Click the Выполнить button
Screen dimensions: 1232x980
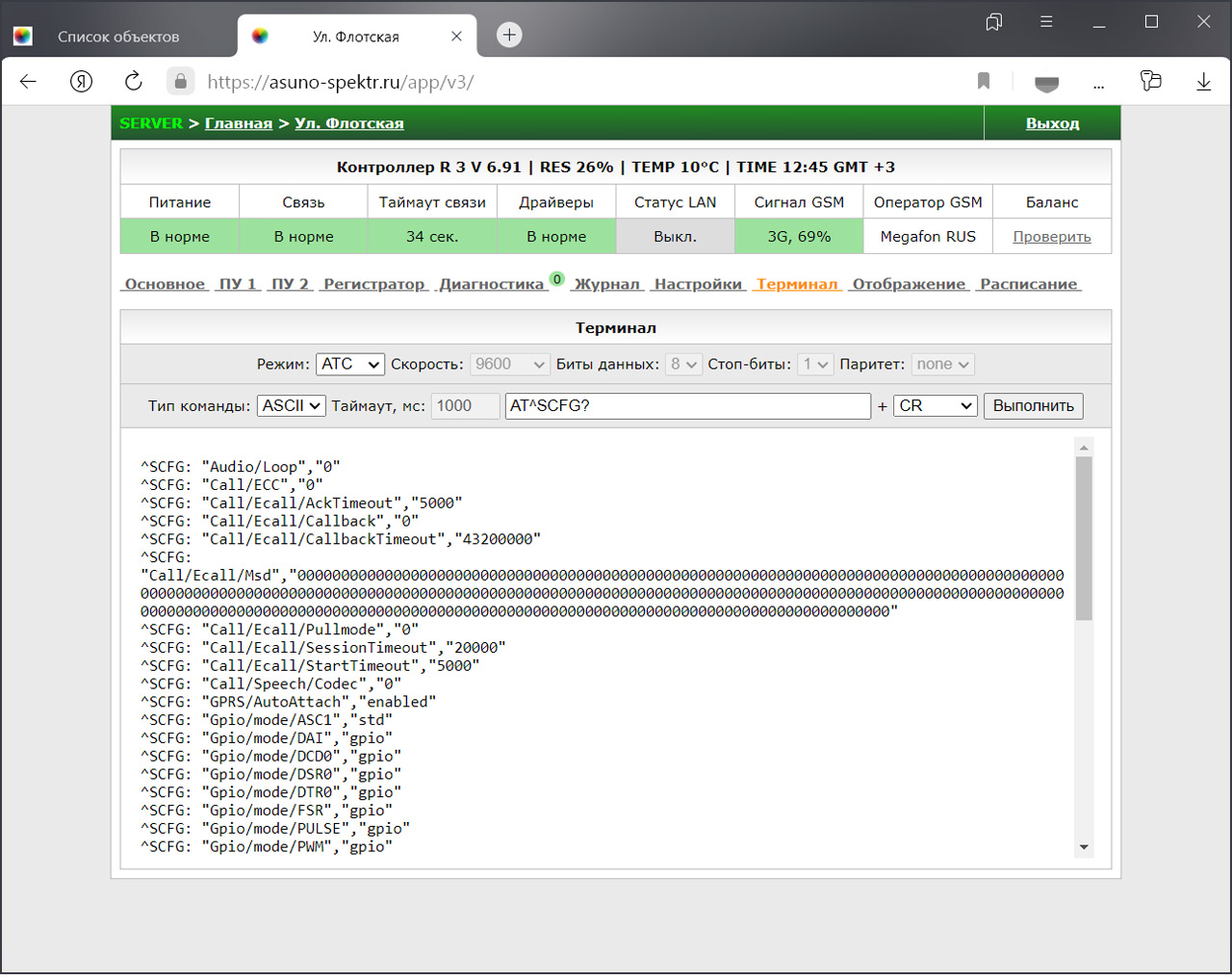(x=1033, y=406)
